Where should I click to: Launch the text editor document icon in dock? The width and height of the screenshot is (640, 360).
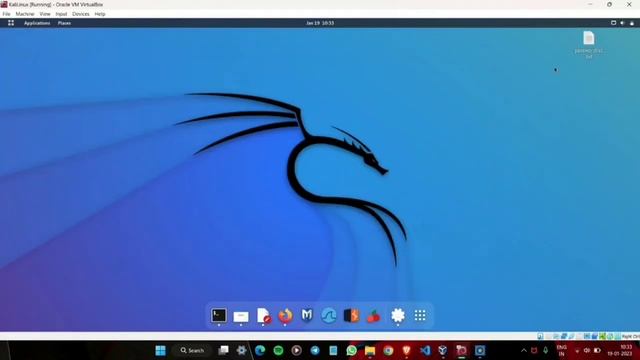(x=263, y=316)
